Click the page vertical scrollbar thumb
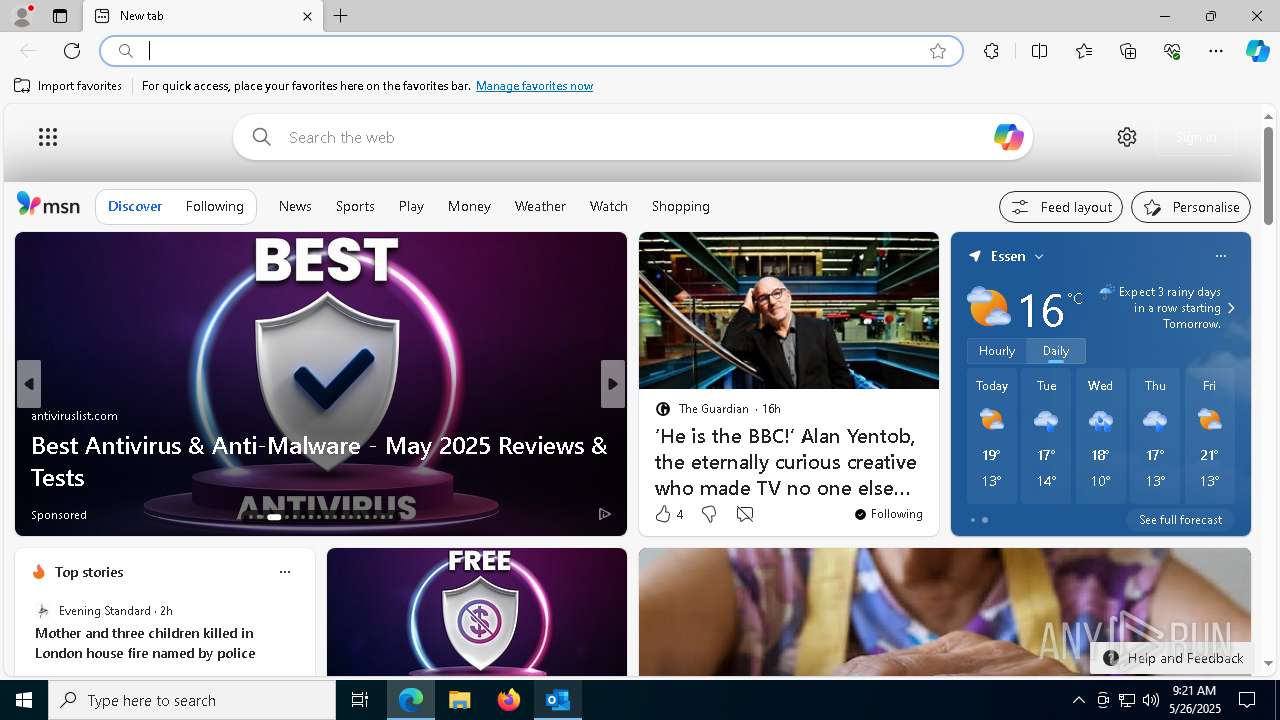This screenshot has height=720, width=1280. [1268, 175]
